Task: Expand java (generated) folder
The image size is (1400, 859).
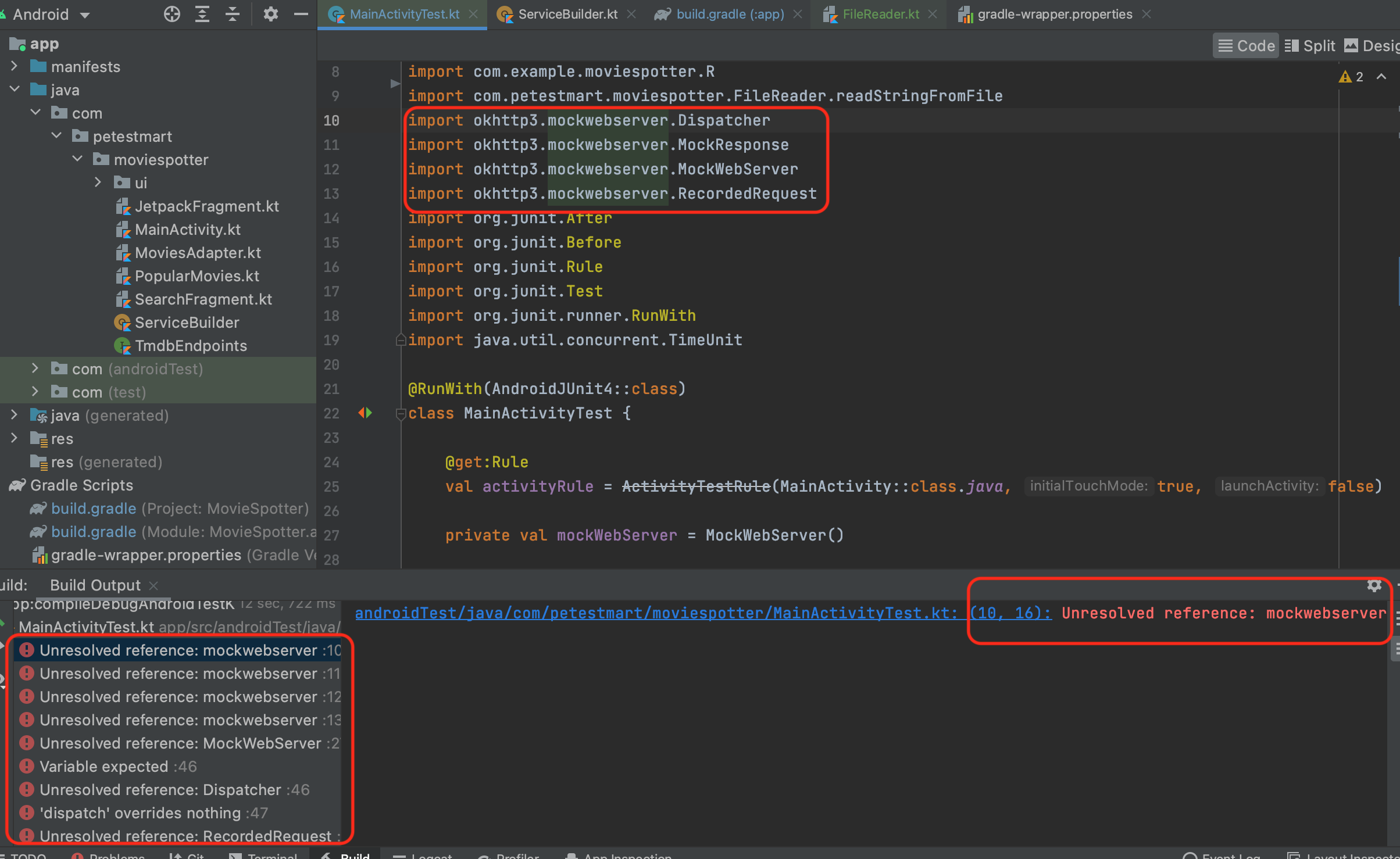Action: [15, 415]
